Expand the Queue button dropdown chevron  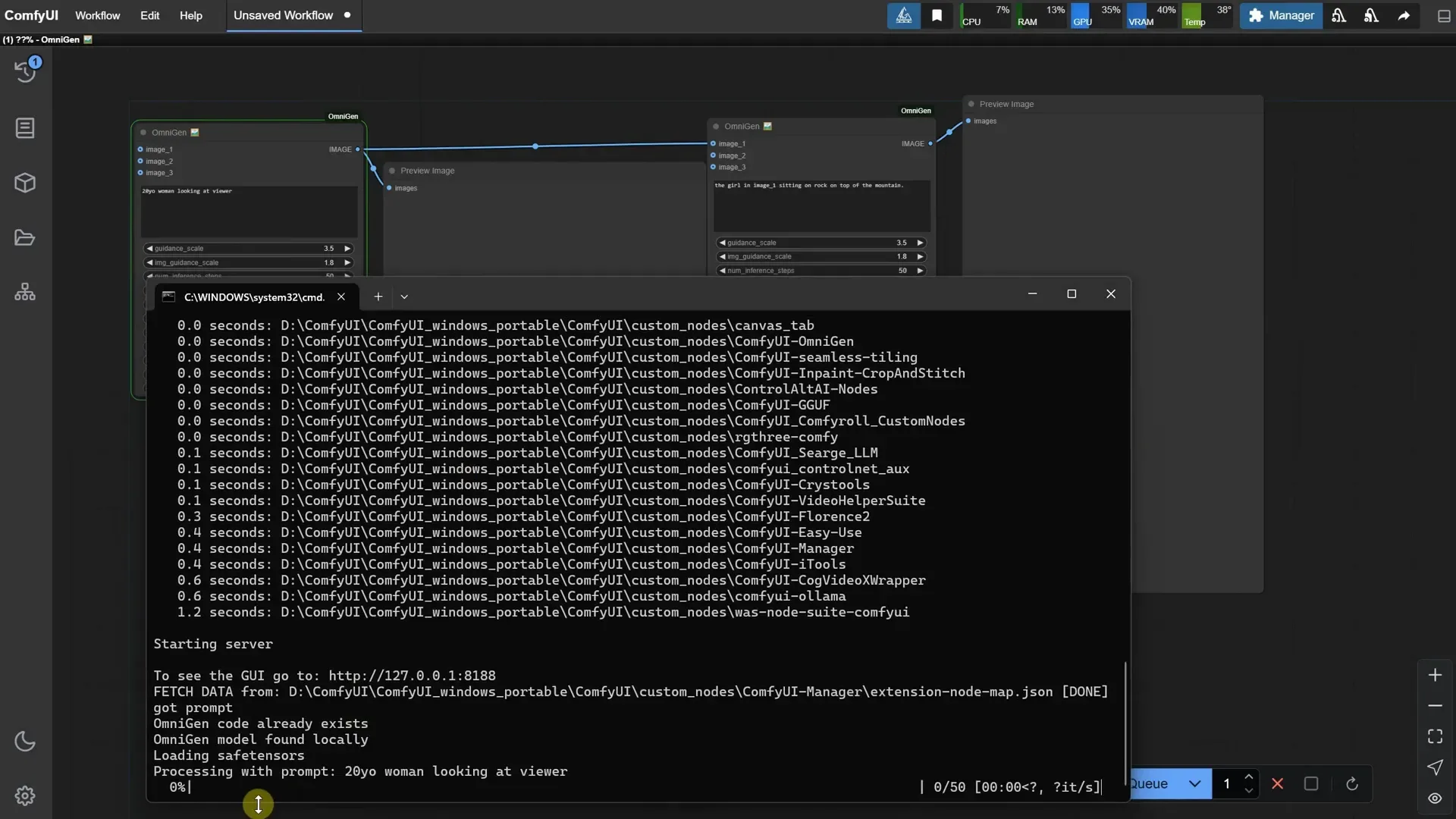click(x=1194, y=783)
